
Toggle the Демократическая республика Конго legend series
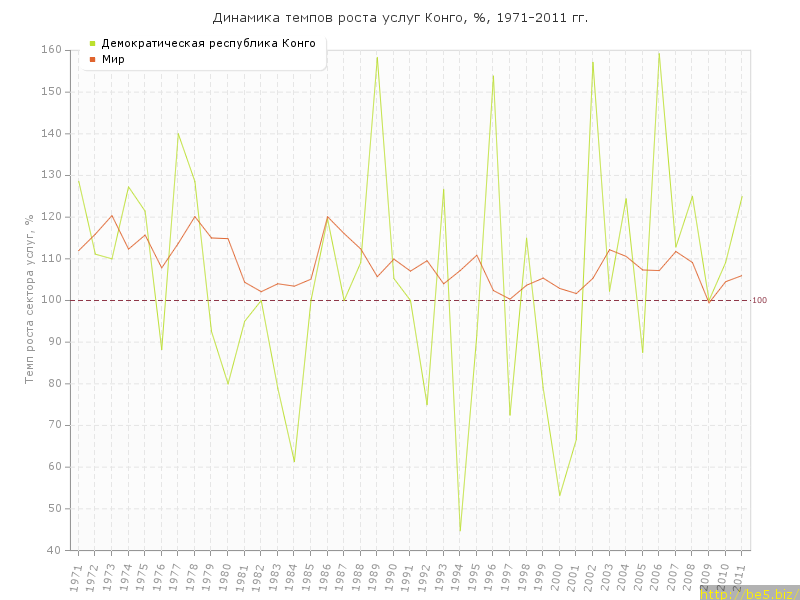[x=208, y=43]
